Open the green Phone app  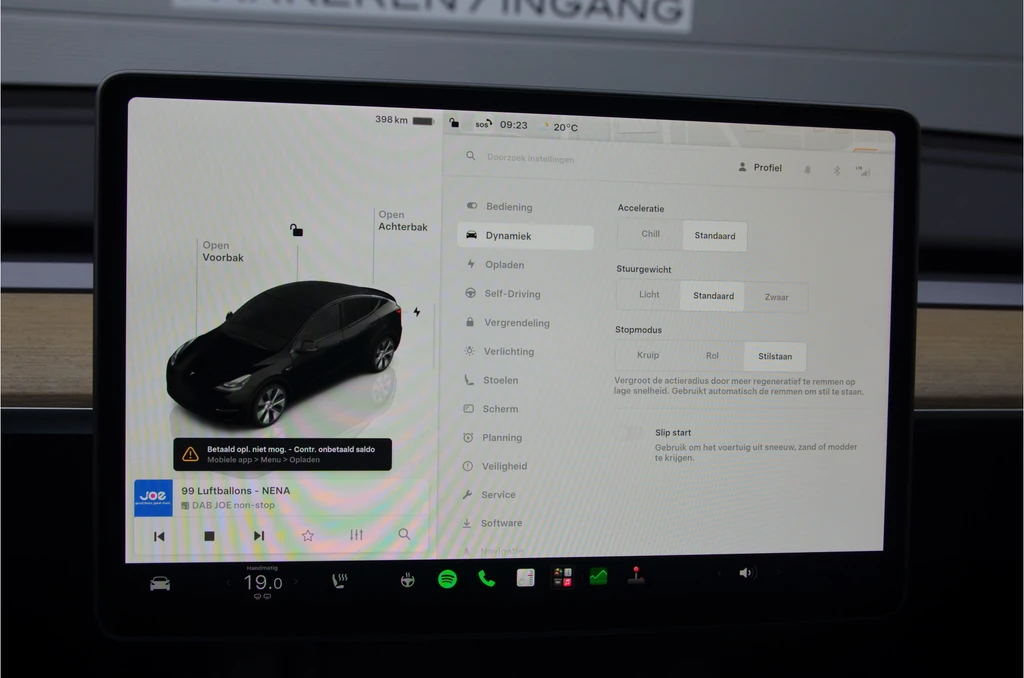pyautogui.click(x=487, y=578)
